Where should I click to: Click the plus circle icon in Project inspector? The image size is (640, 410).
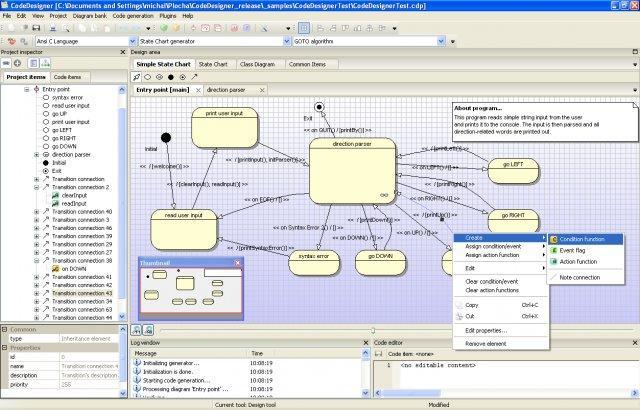tap(17, 63)
